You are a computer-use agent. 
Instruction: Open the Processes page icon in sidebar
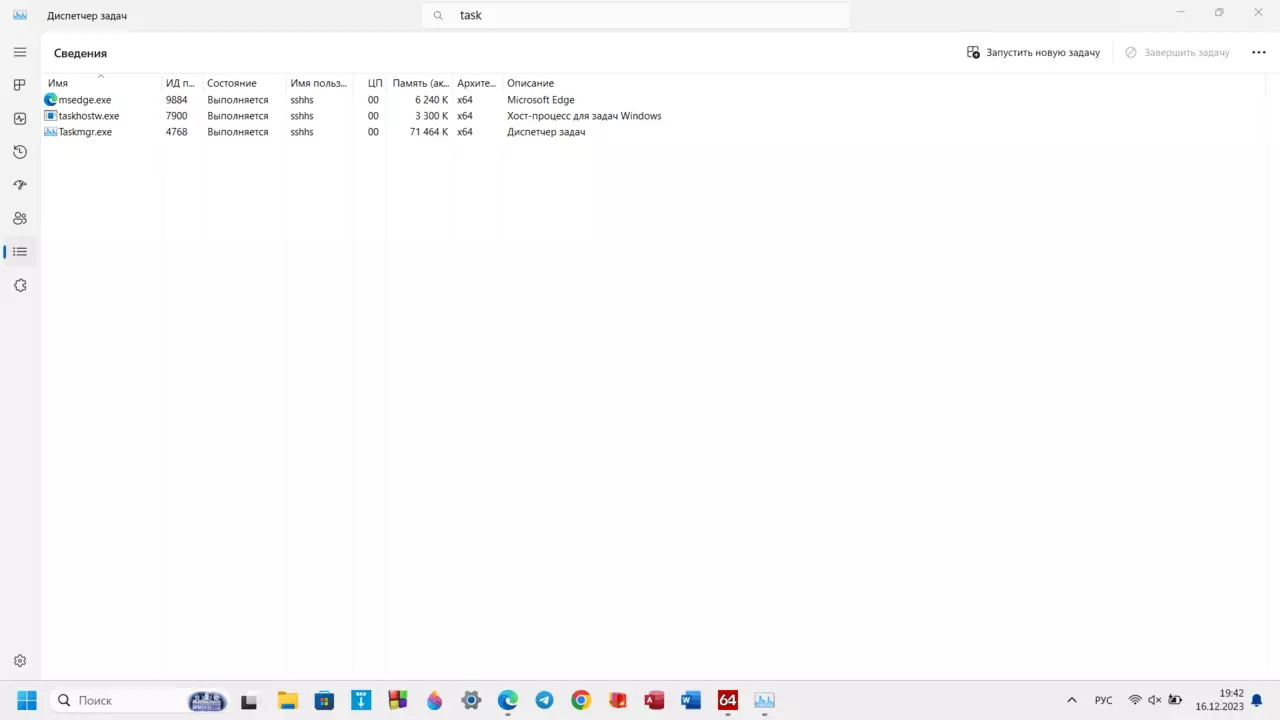pos(20,85)
